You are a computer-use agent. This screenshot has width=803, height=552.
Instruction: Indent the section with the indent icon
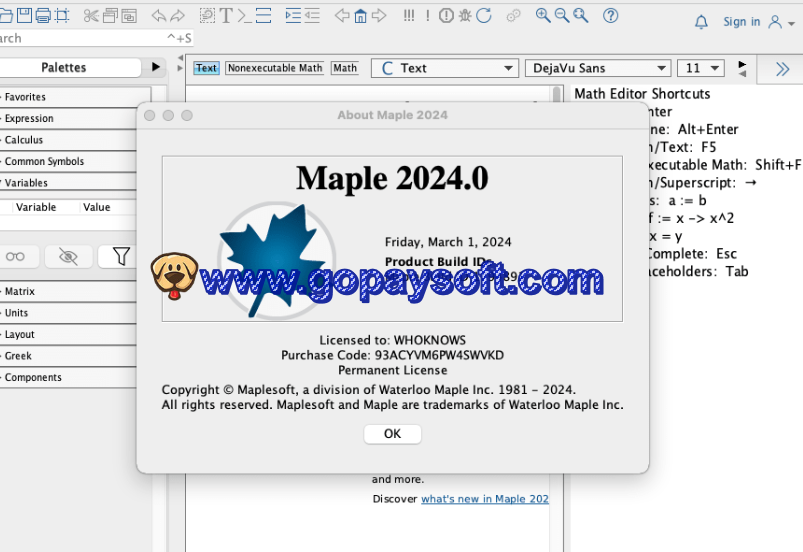tap(293, 16)
